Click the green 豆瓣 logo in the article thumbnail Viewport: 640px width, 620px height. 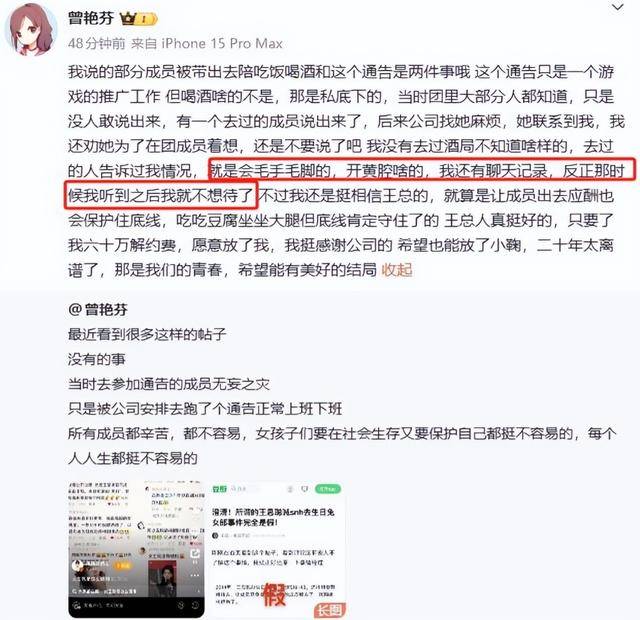pyautogui.click(x=219, y=489)
